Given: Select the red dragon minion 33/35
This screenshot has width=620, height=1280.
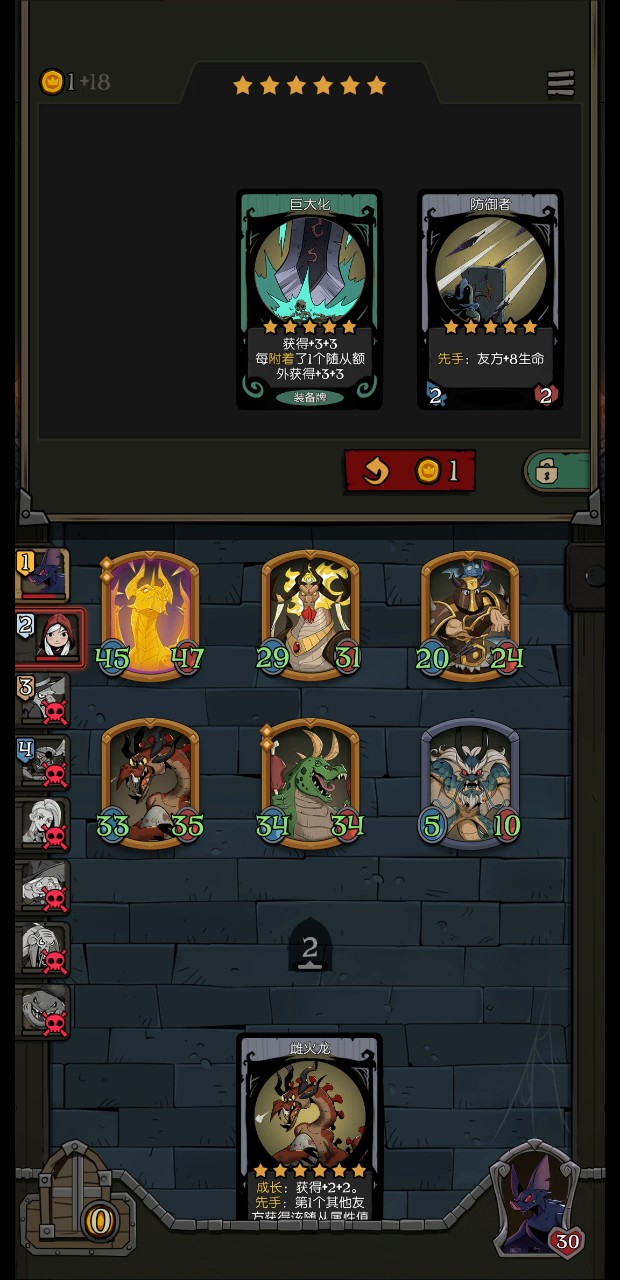Looking at the screenshot, I should tap(150, 783).
